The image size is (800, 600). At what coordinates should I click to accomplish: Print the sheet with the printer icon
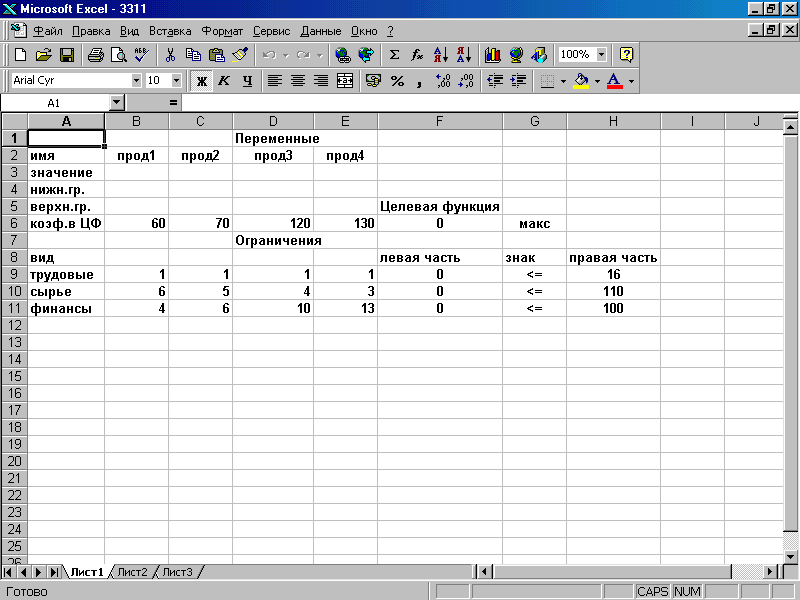[95, 55]
